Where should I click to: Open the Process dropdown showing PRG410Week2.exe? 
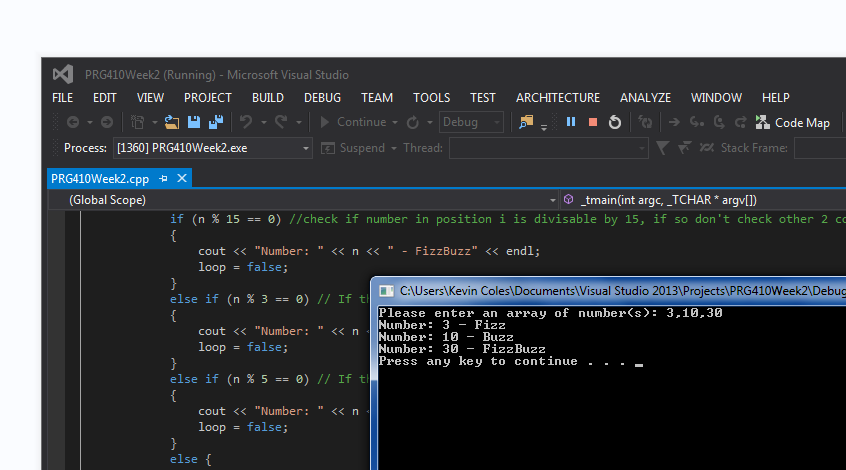coord(213,148)
